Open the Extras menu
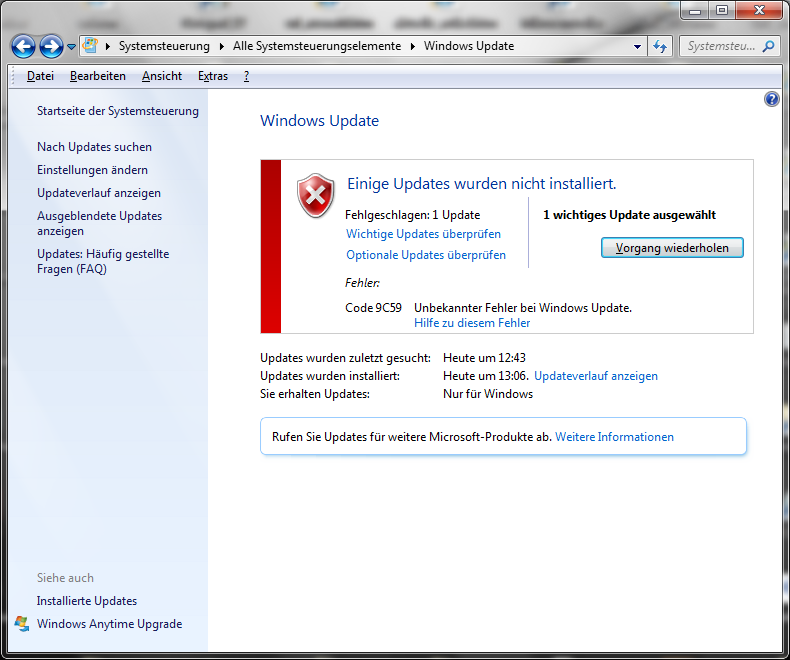 tap(213, 76)
